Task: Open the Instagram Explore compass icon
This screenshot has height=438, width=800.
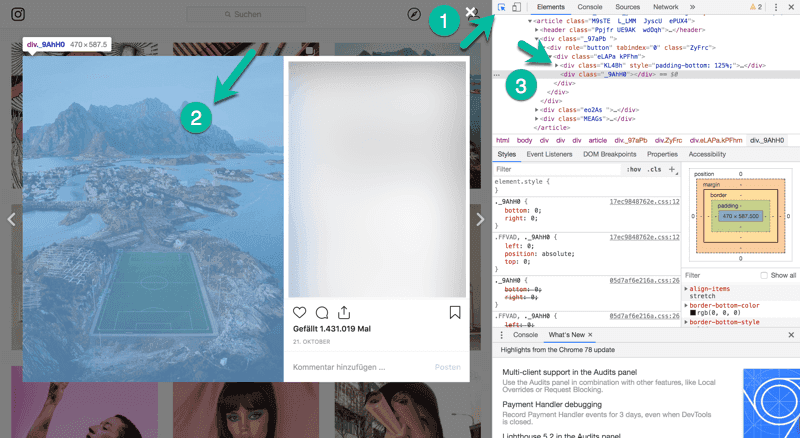Action: tap(414, 14)
